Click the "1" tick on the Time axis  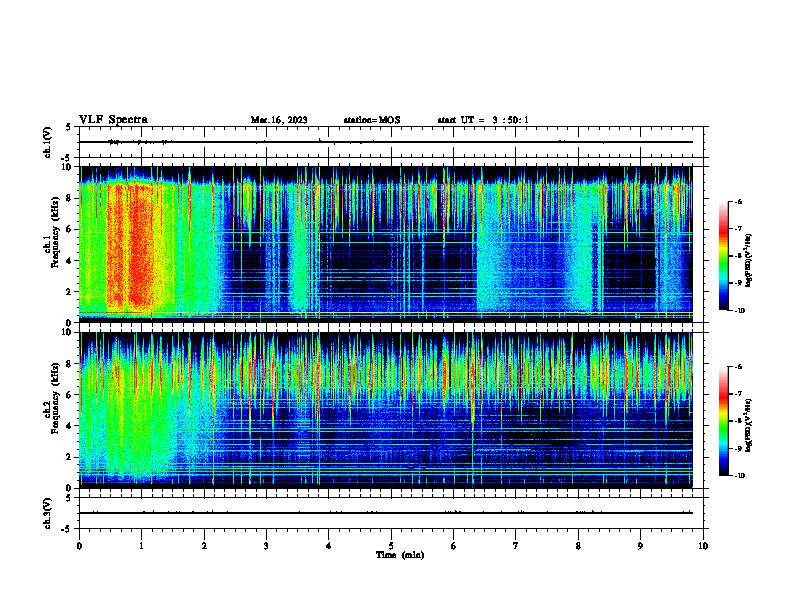coord(141,546)
